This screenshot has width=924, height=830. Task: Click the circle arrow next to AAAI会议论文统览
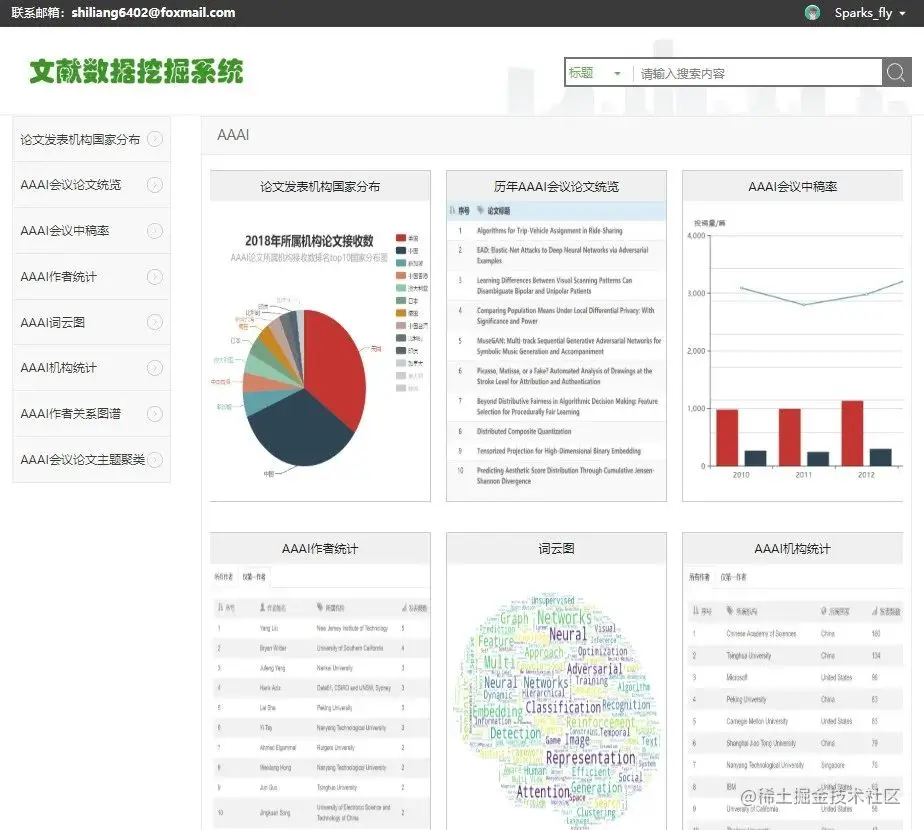pyautogui.click(x=154, y=185)
